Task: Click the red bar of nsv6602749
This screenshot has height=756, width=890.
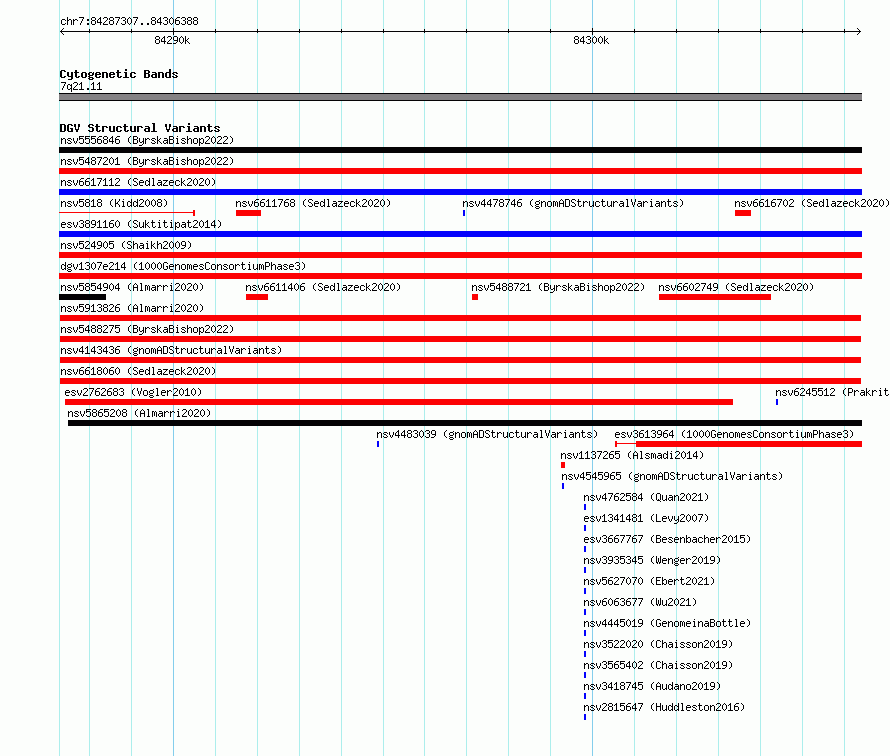Action: click(715, 297)
